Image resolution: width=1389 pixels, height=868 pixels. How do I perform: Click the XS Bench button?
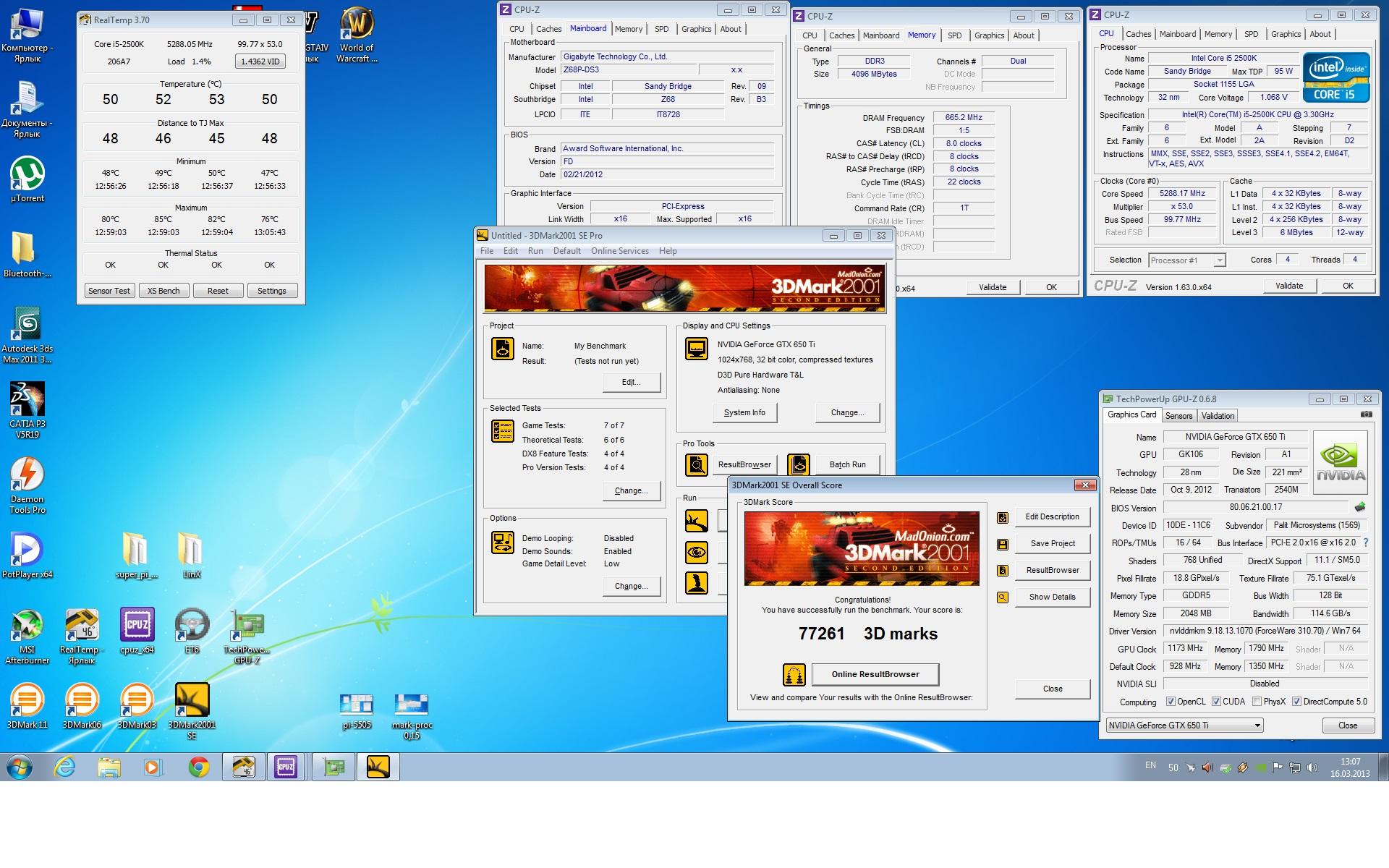tap(163, 291)
